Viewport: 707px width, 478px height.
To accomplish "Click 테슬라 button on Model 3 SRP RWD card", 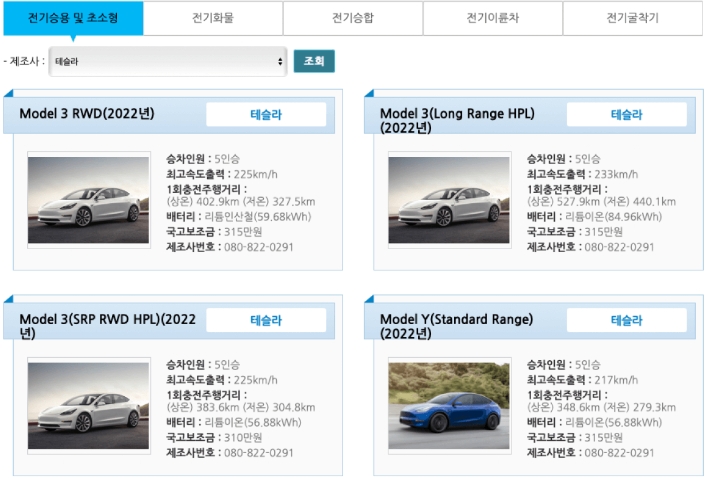I will [x=266, y=320].
